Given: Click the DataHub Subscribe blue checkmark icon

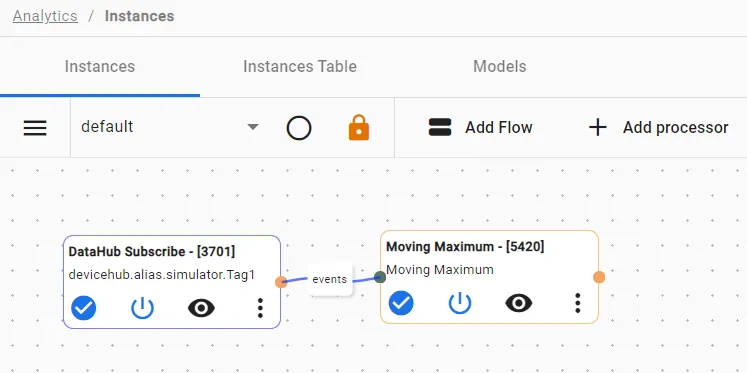Looking at the screenshot, I should pyautogui.click(x=84, y=308).
